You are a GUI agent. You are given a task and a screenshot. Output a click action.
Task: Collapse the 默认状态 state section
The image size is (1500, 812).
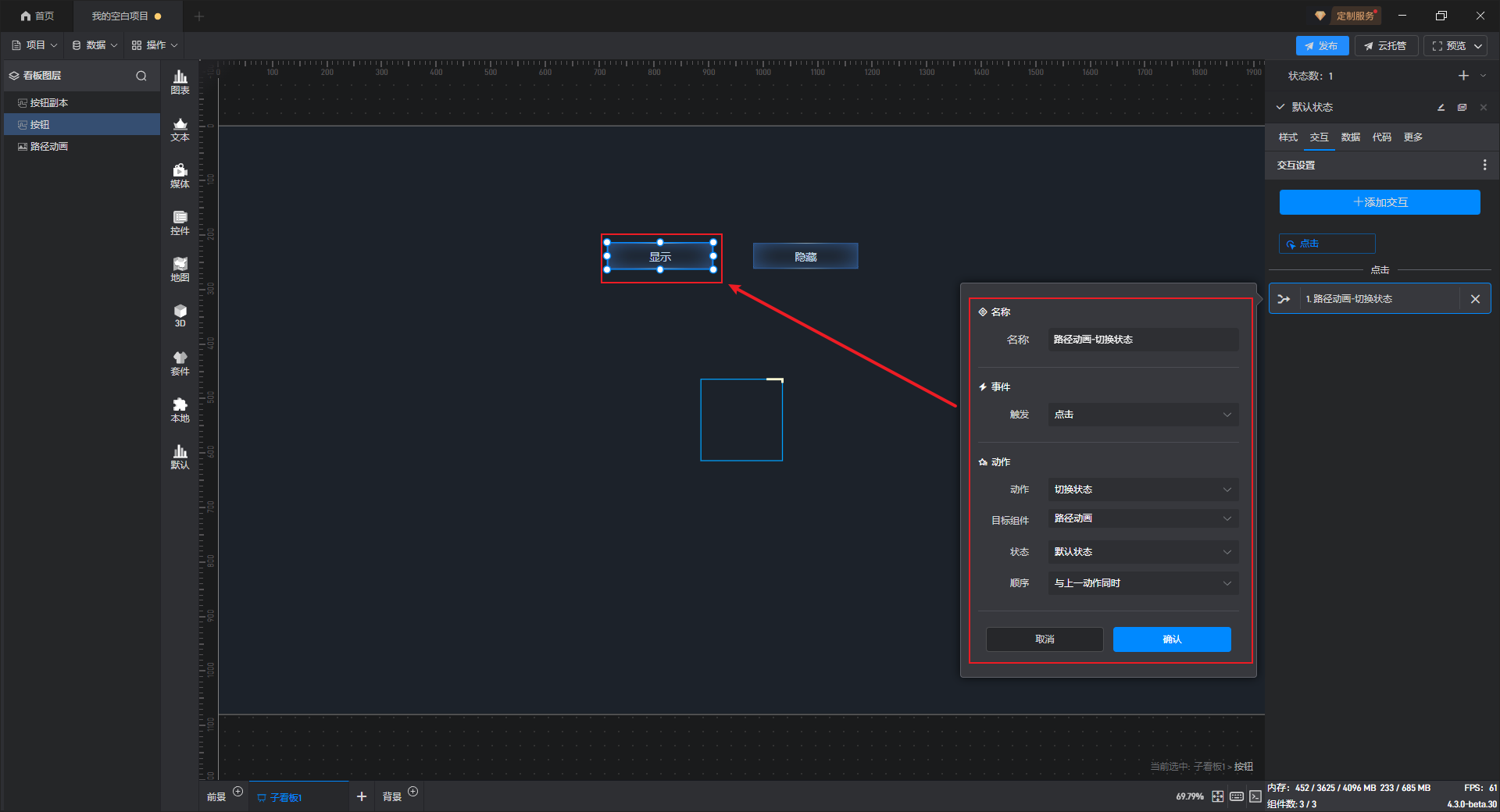click(1280, 107)
